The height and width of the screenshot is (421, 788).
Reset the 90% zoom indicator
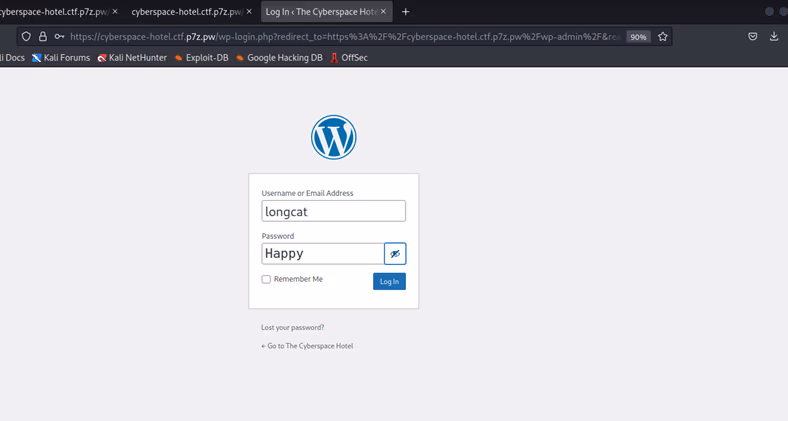638,37
